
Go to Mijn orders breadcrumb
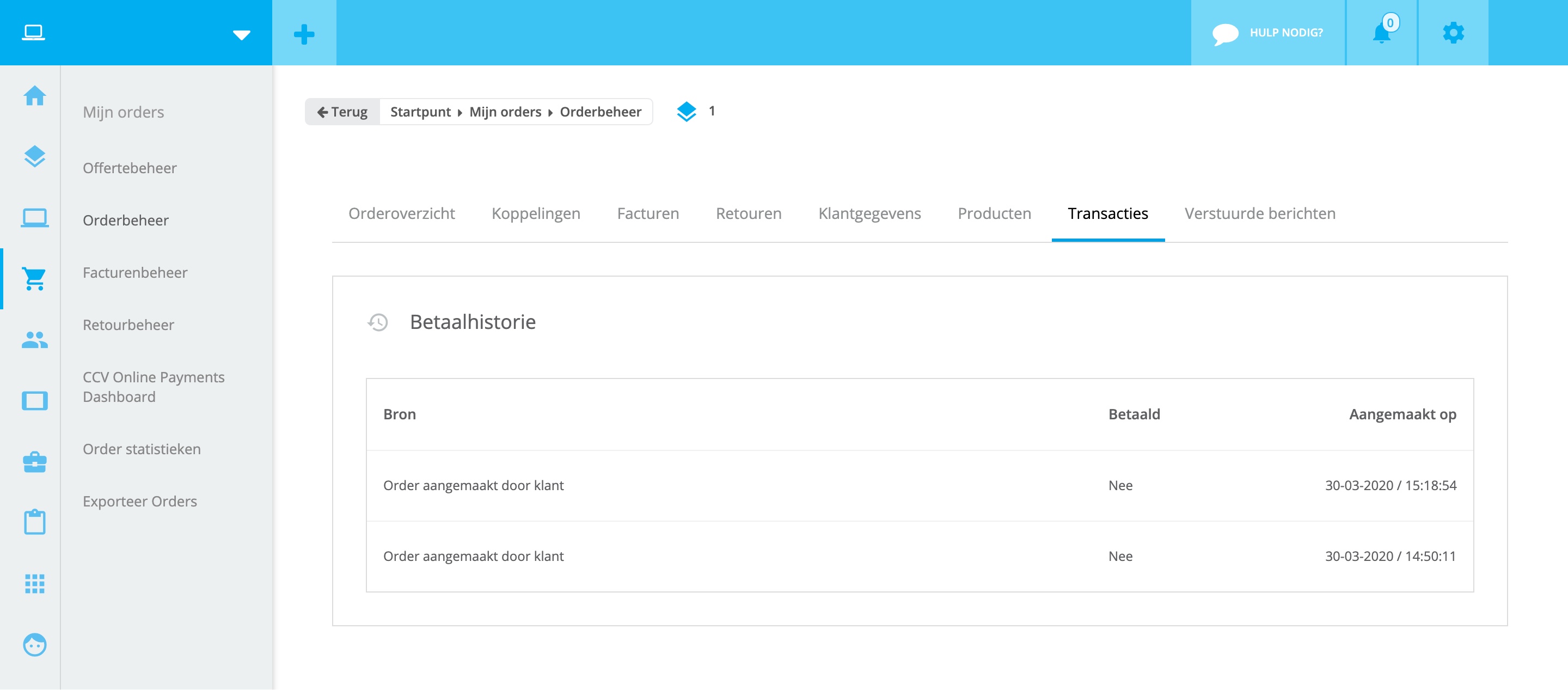click(505, 112)
